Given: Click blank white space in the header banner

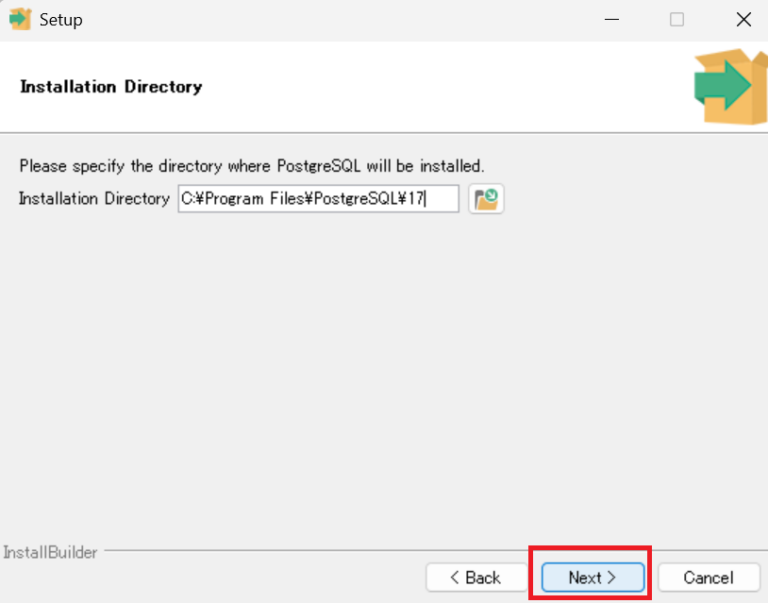Looking at the screenshot, I should point(450,87).
